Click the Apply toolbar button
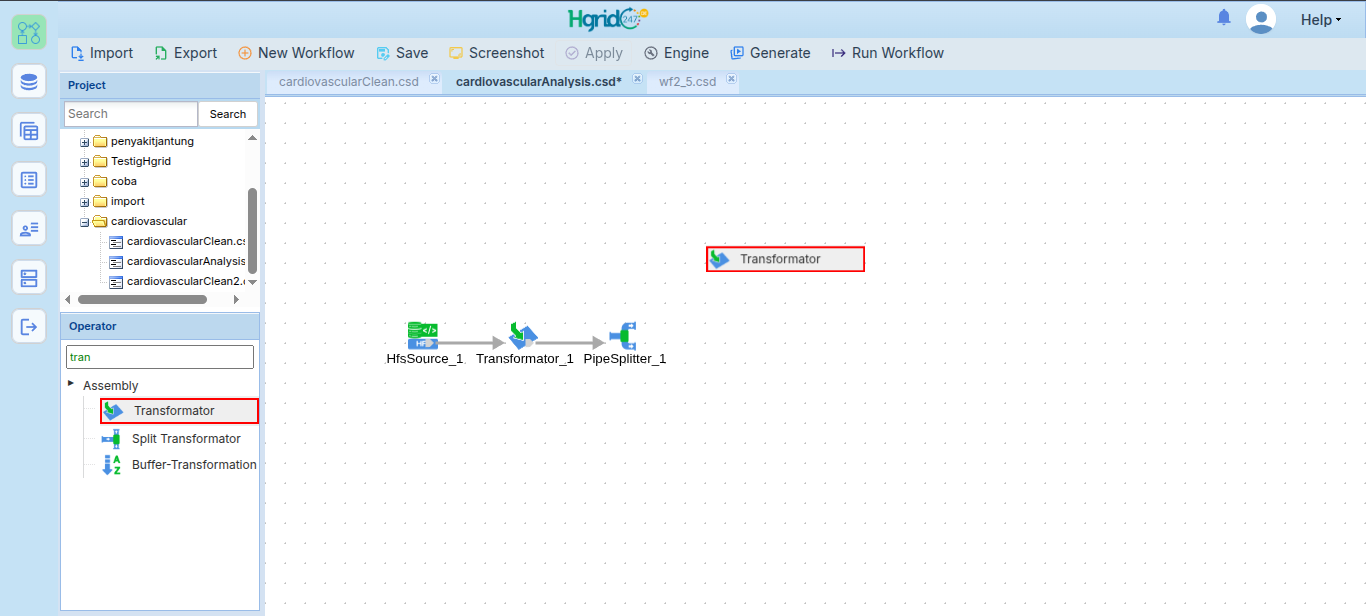Image resolution: width=1366 pixels, height=616 pixels. pos(594,53)
